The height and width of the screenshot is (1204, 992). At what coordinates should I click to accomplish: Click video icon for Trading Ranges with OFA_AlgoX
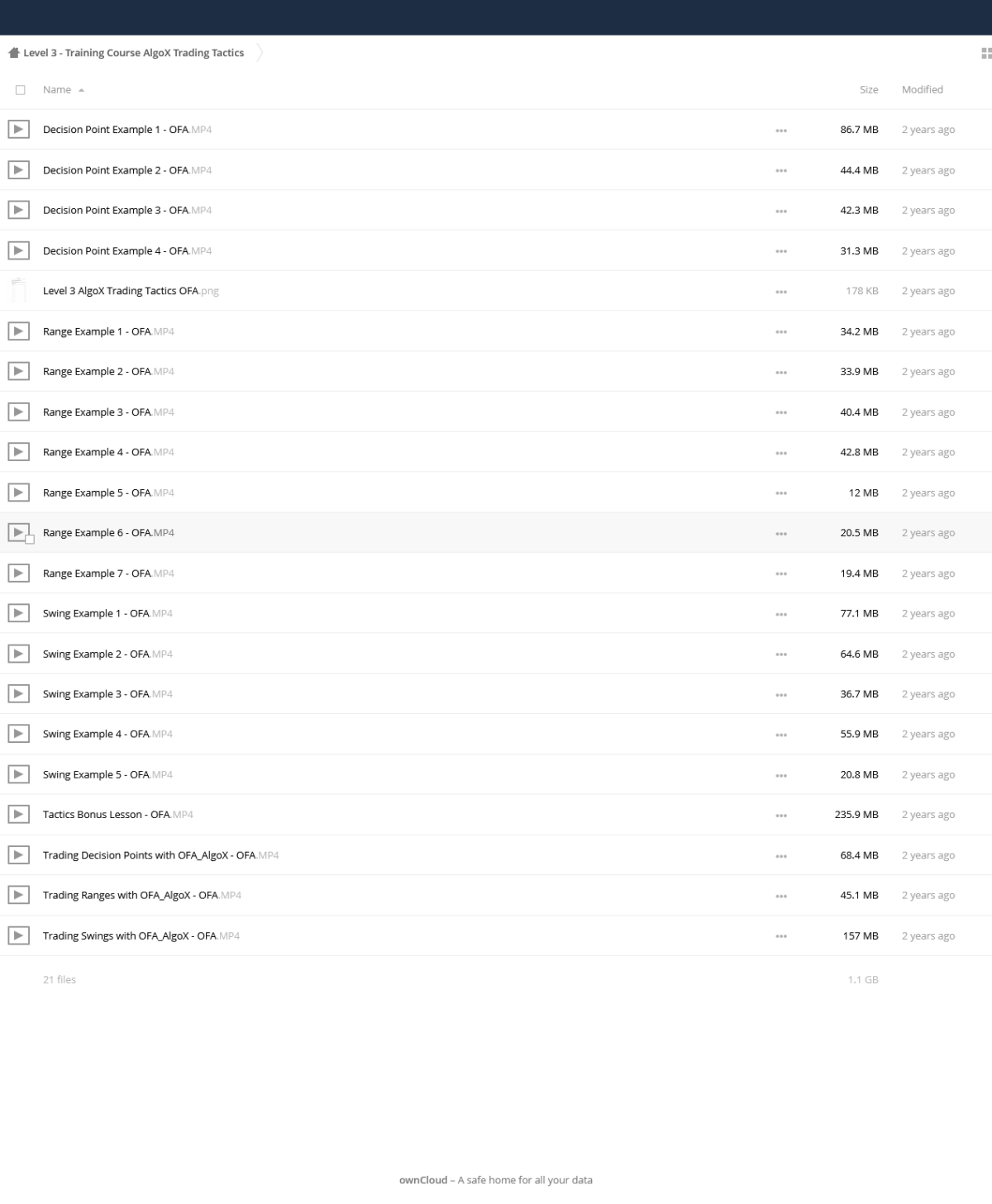(18, 895)
